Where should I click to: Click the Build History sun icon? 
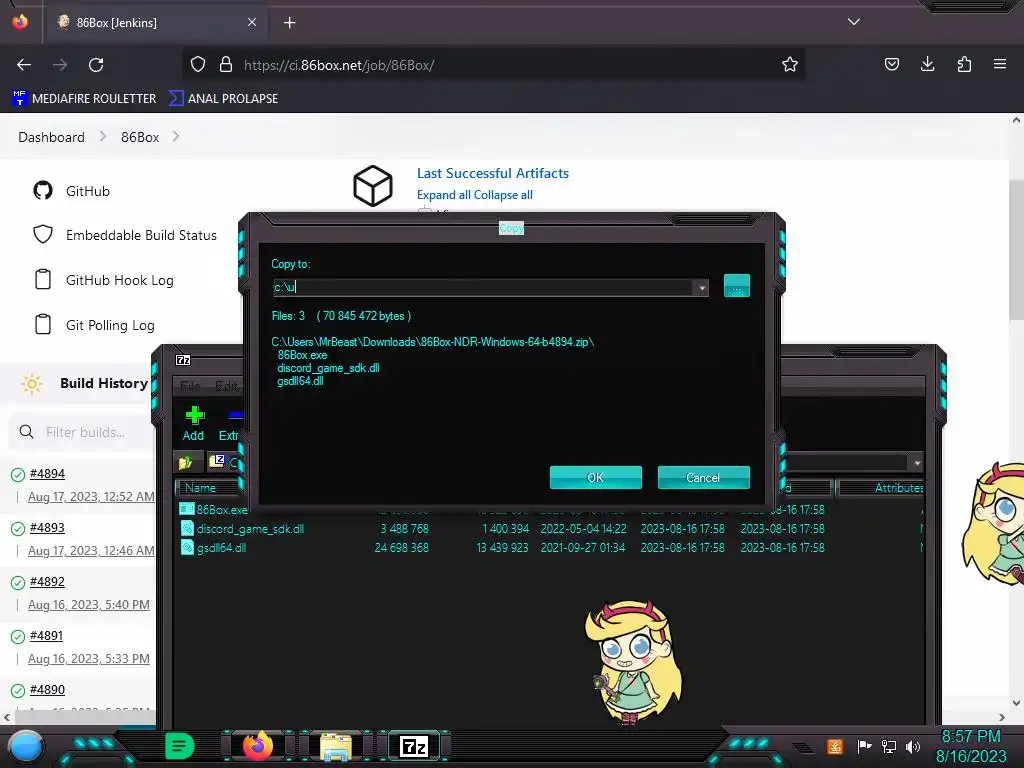[x=31, y=383]
